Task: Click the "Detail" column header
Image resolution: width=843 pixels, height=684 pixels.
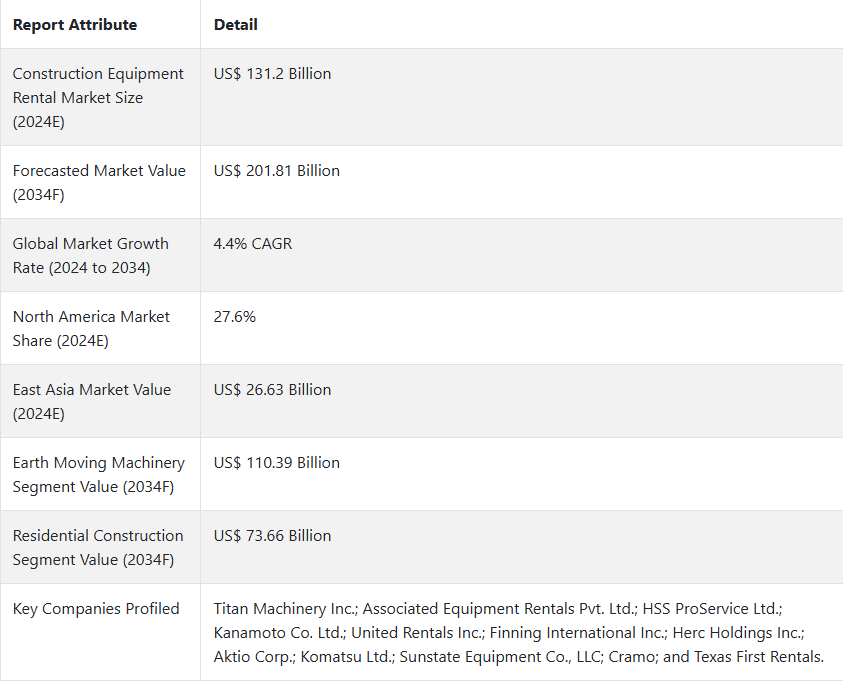Action: [236, 24]
